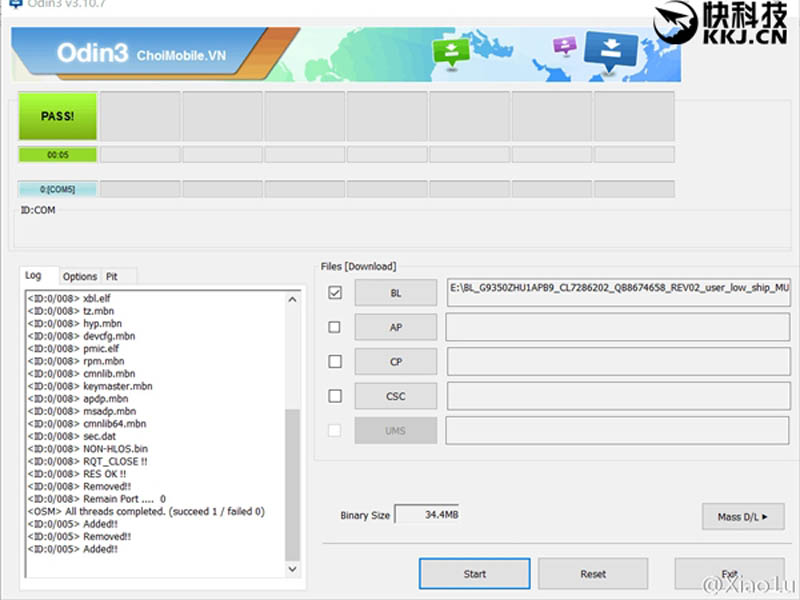The width and height of the screenshot is (800, 600).
Task: Click the green download icon in the banner
Action: pos(451,52)
